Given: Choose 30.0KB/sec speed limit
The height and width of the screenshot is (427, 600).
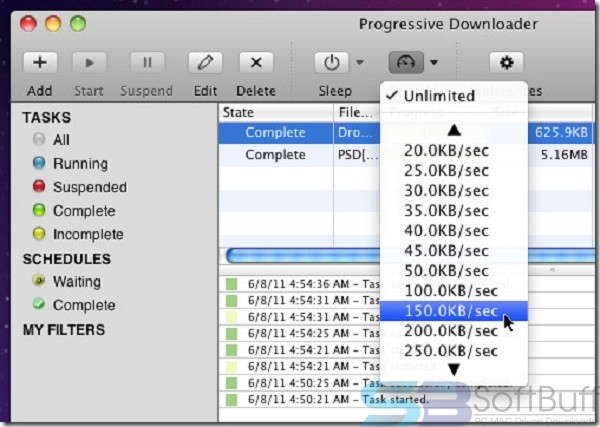Looking at the screenshot, I should pos(454,191).
